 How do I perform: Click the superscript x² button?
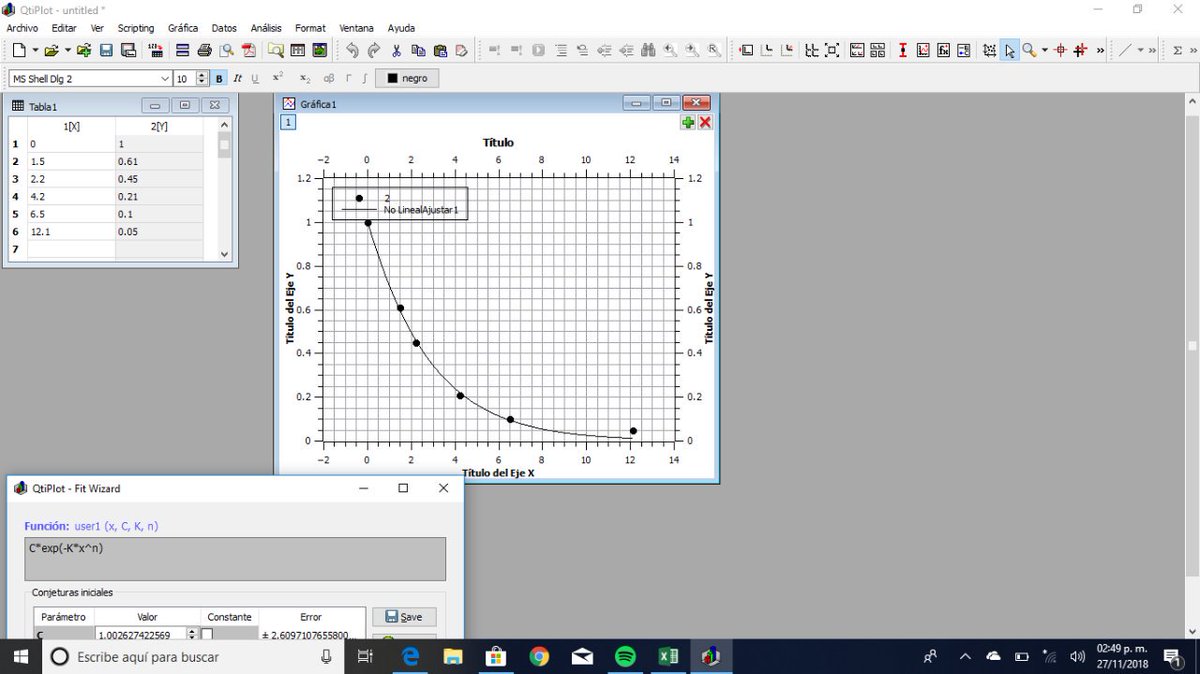pos(278,78)
